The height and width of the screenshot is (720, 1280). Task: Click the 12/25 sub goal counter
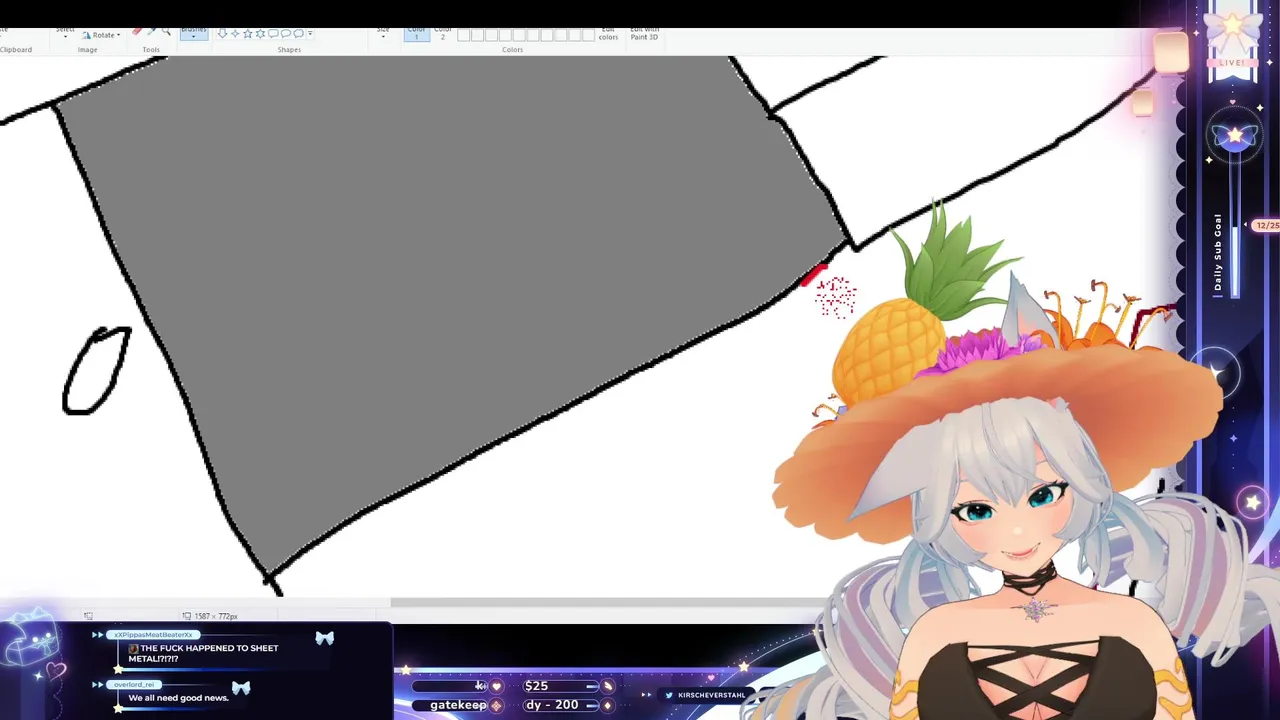(1267, 226)
